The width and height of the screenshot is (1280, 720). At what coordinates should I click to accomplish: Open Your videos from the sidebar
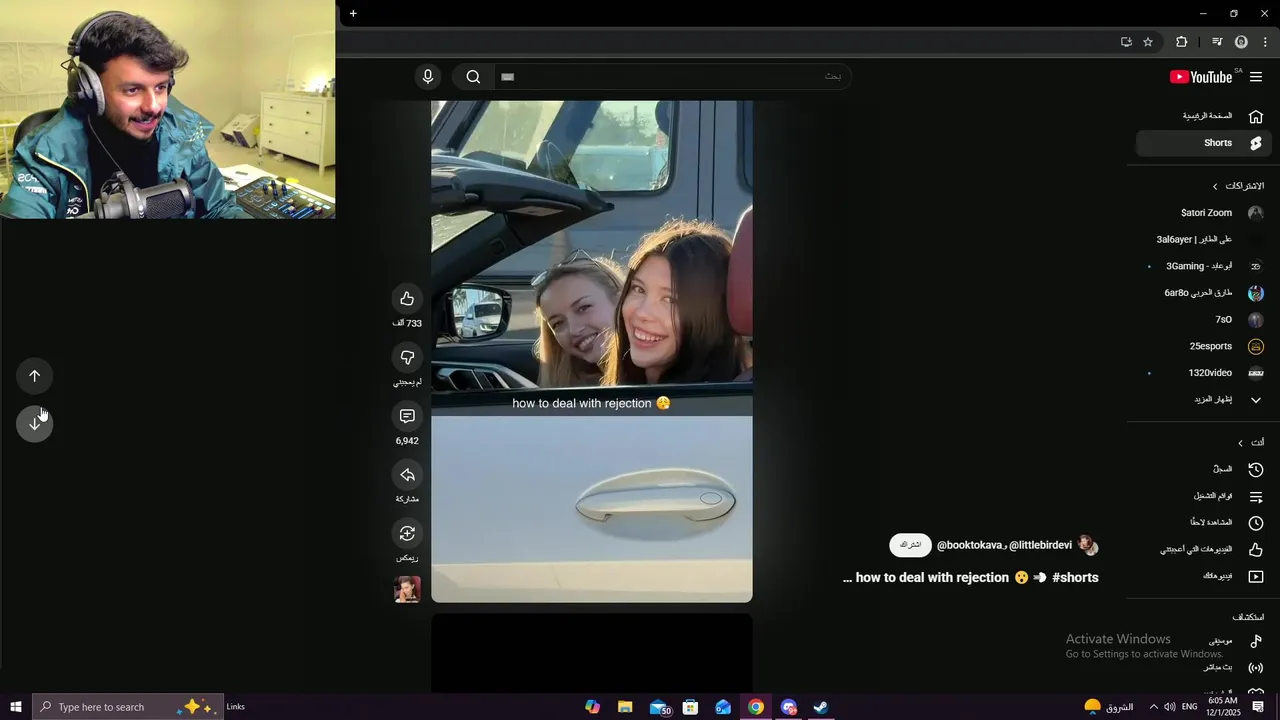pos(1203,576)
